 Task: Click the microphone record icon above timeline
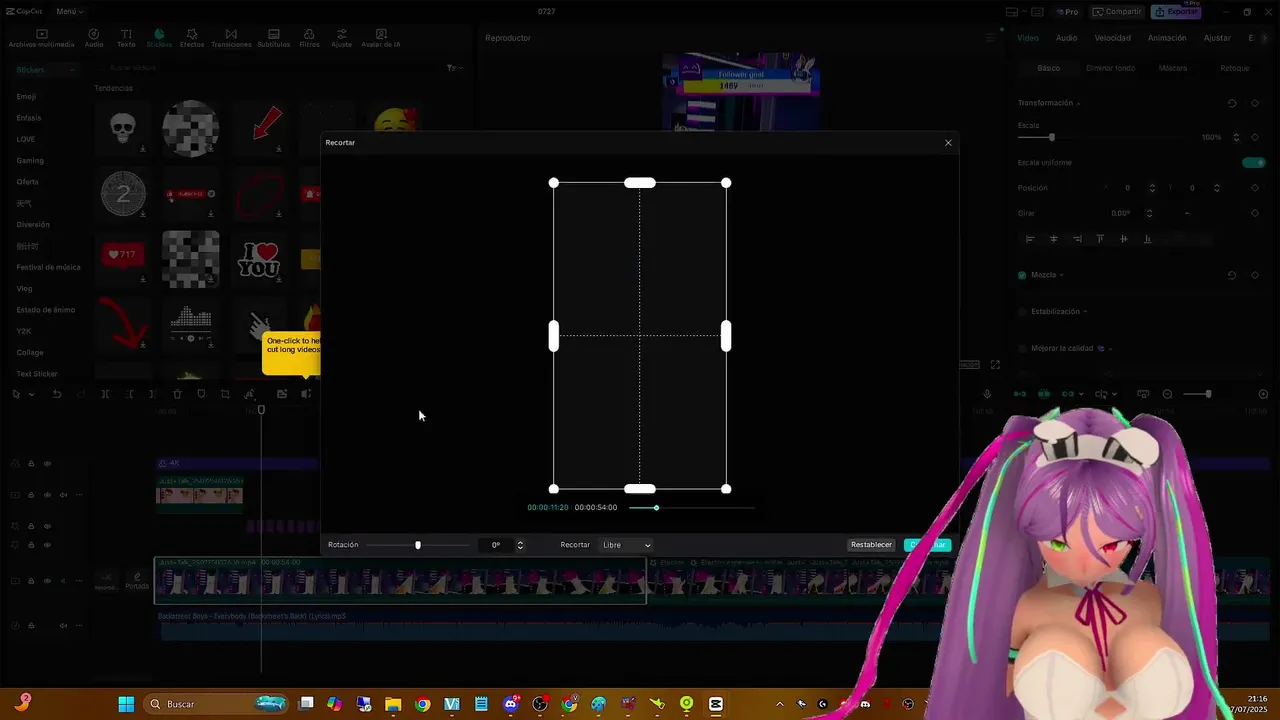[x=987, y=394]
